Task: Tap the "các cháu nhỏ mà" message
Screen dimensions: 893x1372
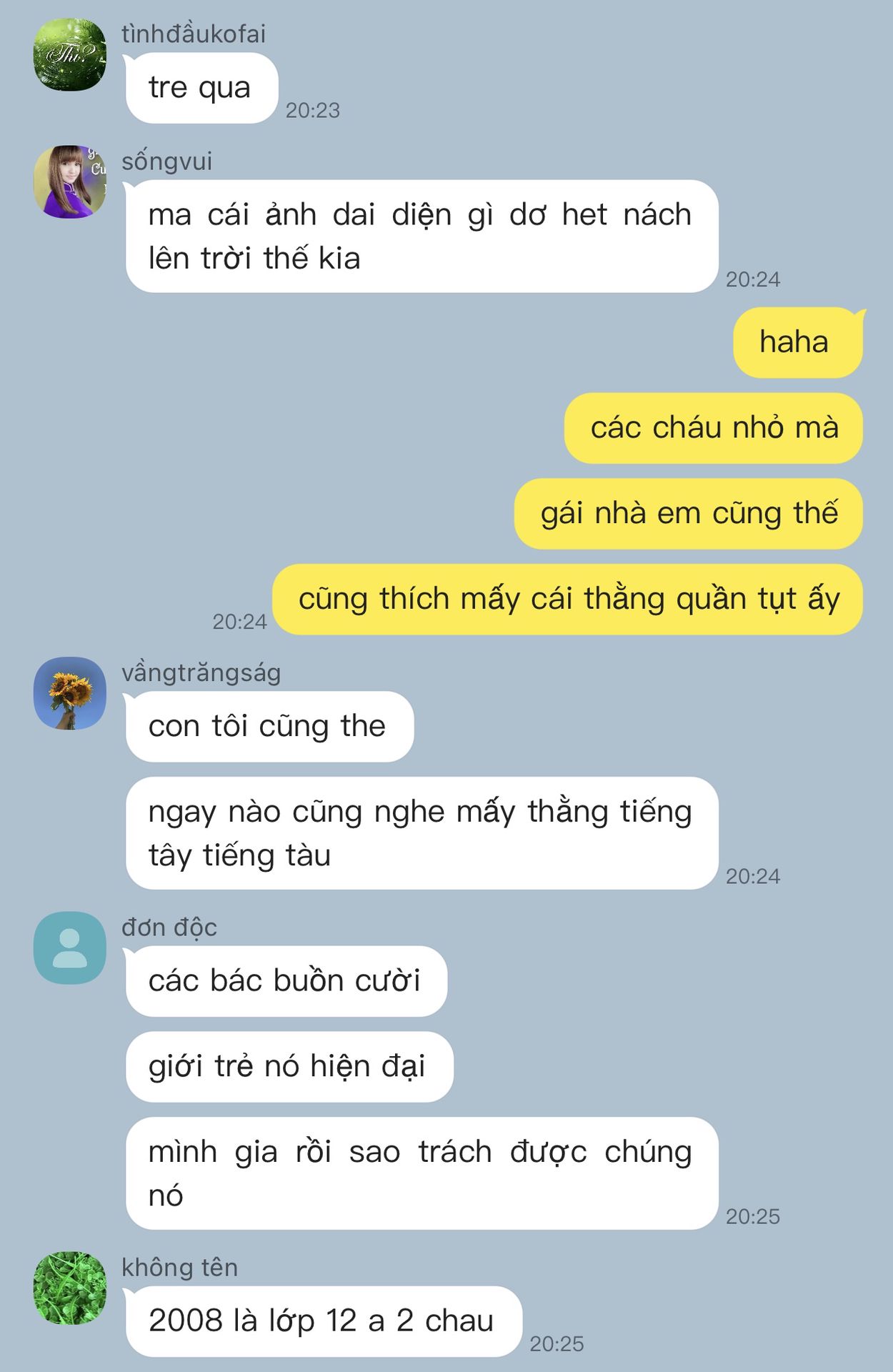Action: [x=714, y=428]
